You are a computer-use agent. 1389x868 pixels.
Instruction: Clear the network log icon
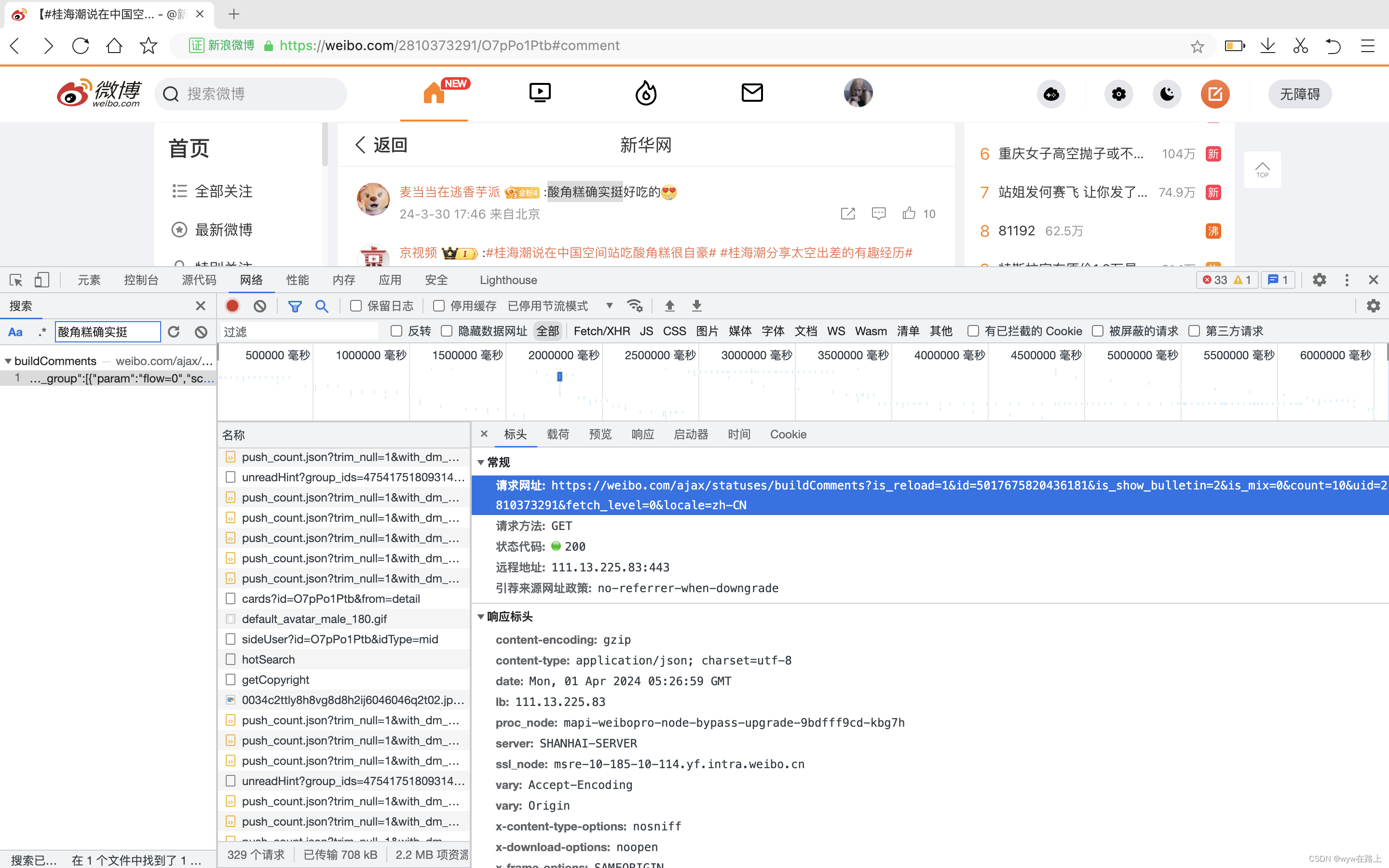260,306
